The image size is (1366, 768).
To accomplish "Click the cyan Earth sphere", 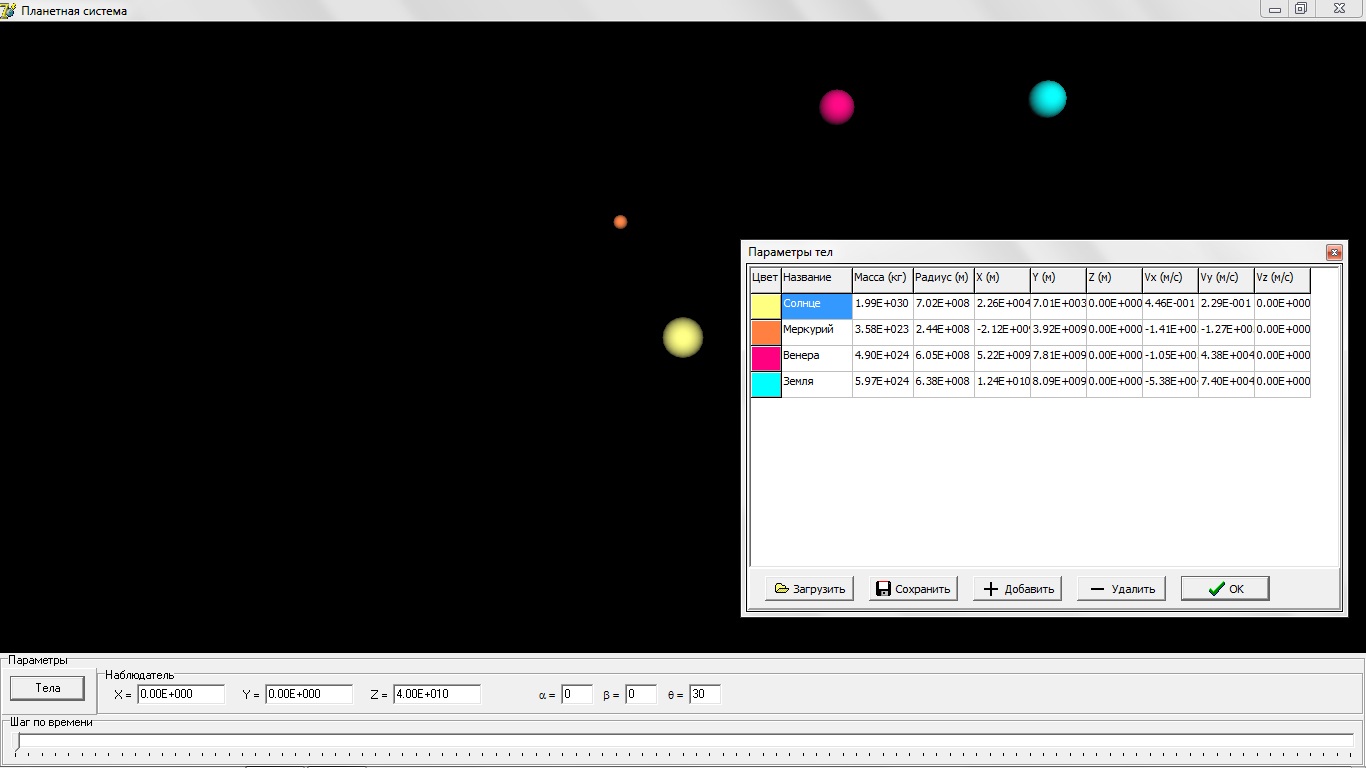I will click(1048, 99).
